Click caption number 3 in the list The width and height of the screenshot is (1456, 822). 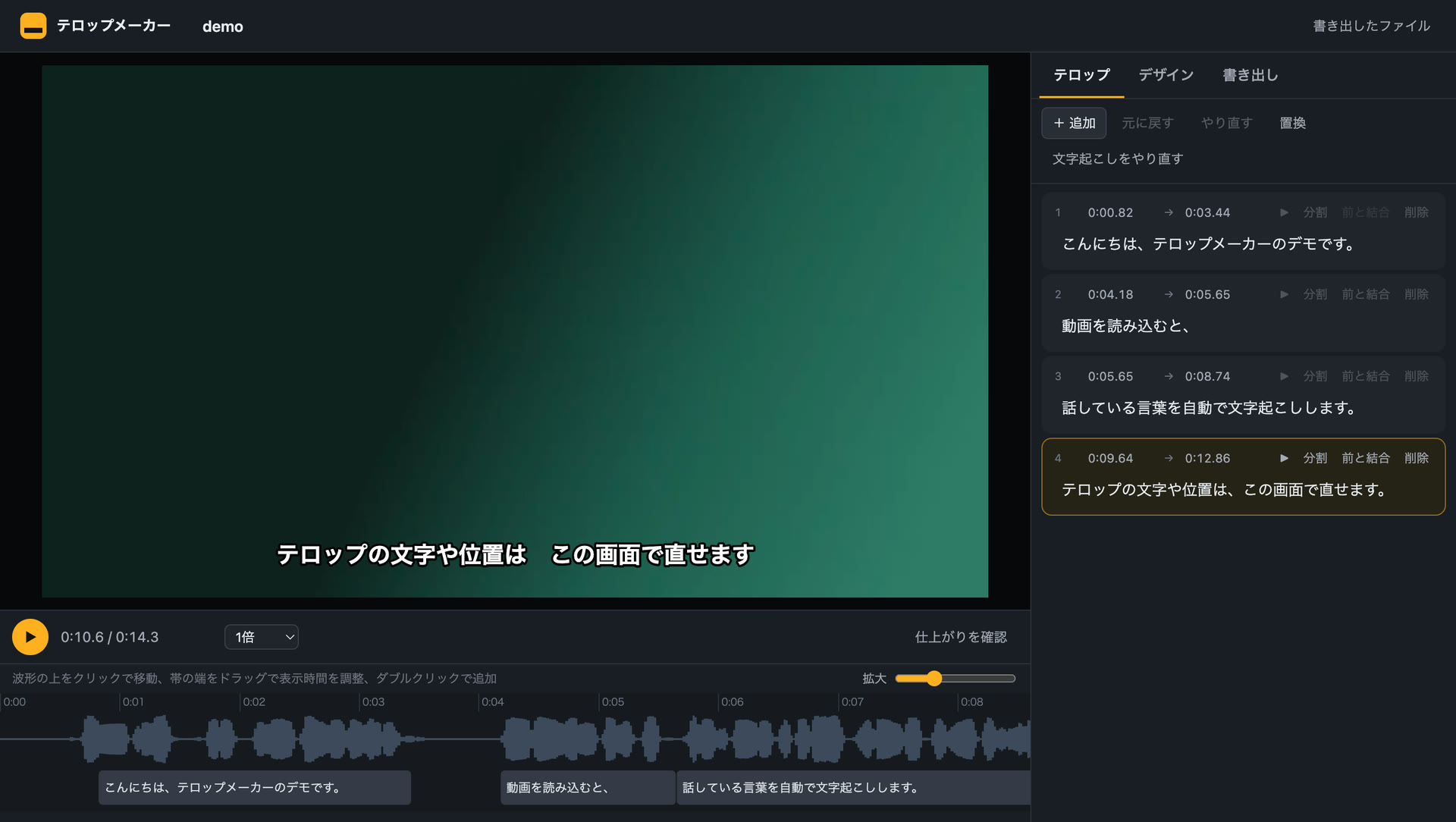pyautogui.click(x=1058, y=376)
